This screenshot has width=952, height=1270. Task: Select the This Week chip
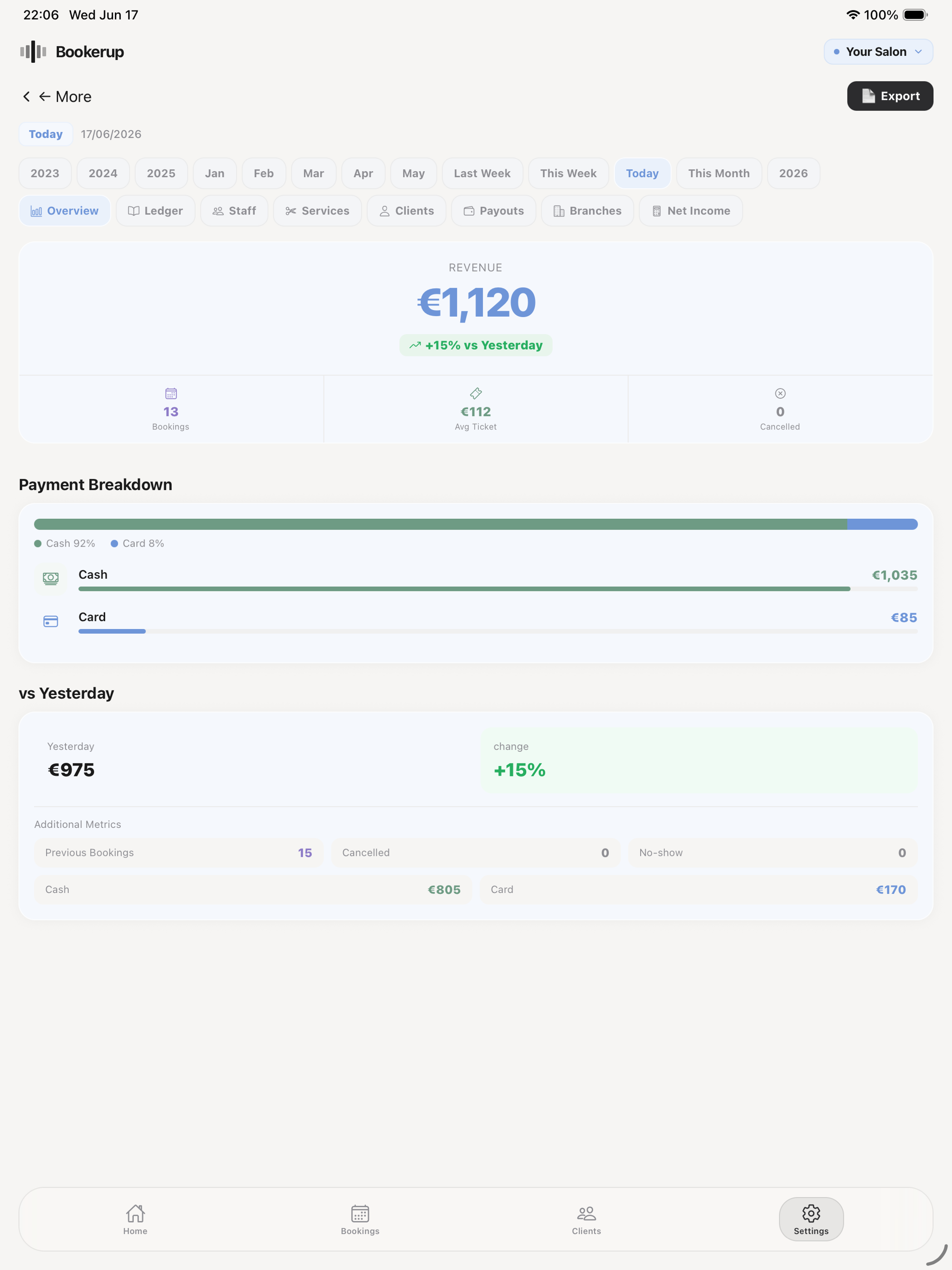[569, 173]
